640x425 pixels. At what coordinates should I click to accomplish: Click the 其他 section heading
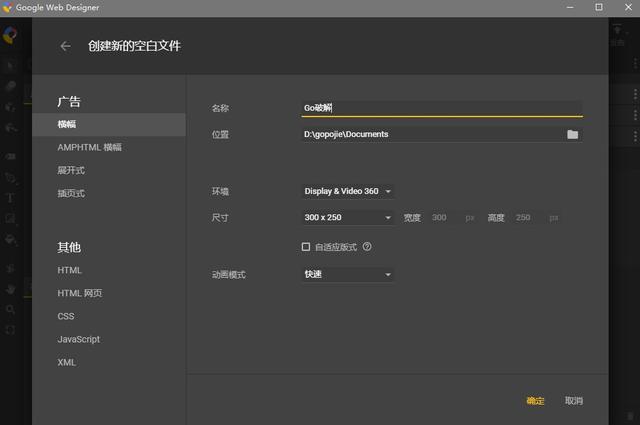(69, 247)
